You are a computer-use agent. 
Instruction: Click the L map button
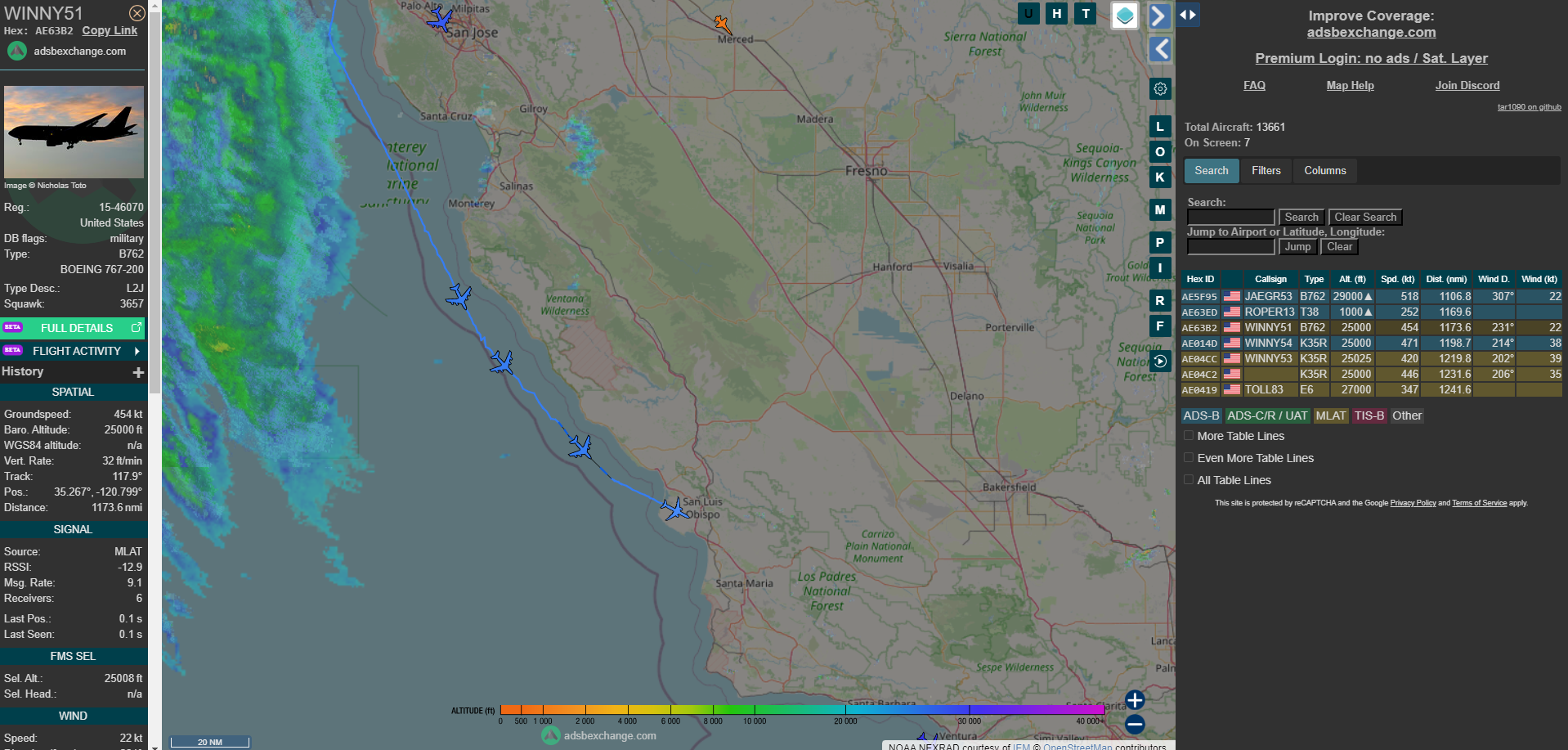pos(1160,127)
